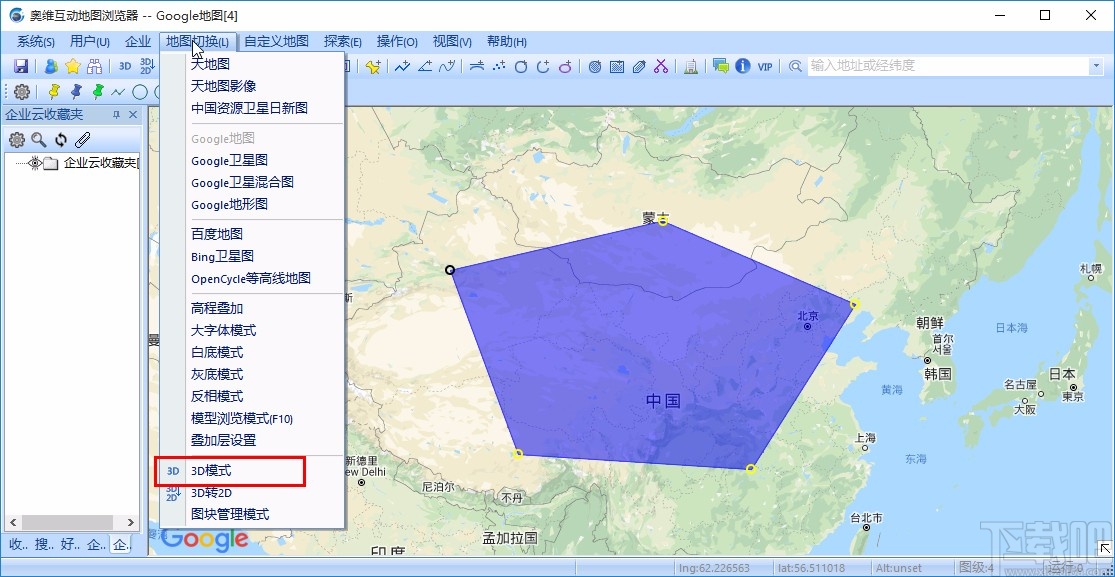The width and height of the screenshot is (1115, 577).
Task: Click the Save floppy disk icon
Action: click(x=21, y=66)
